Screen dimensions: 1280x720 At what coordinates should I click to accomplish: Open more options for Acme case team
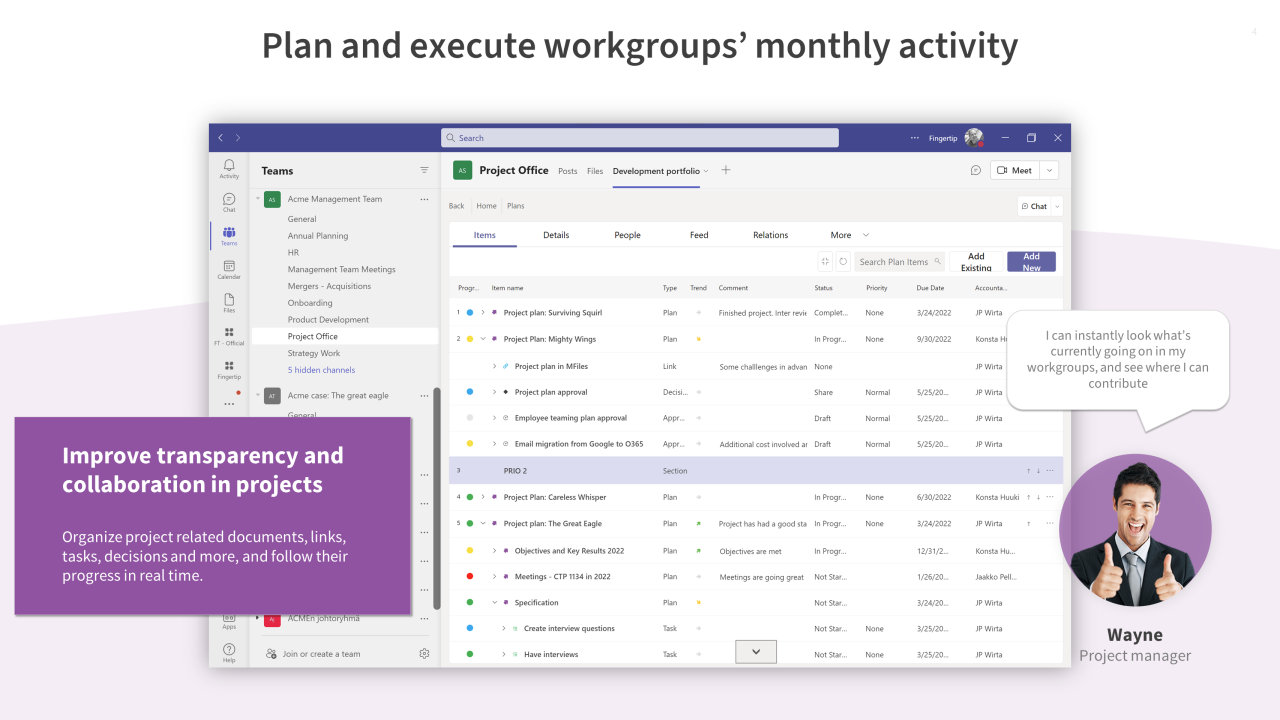click(424, 395)
